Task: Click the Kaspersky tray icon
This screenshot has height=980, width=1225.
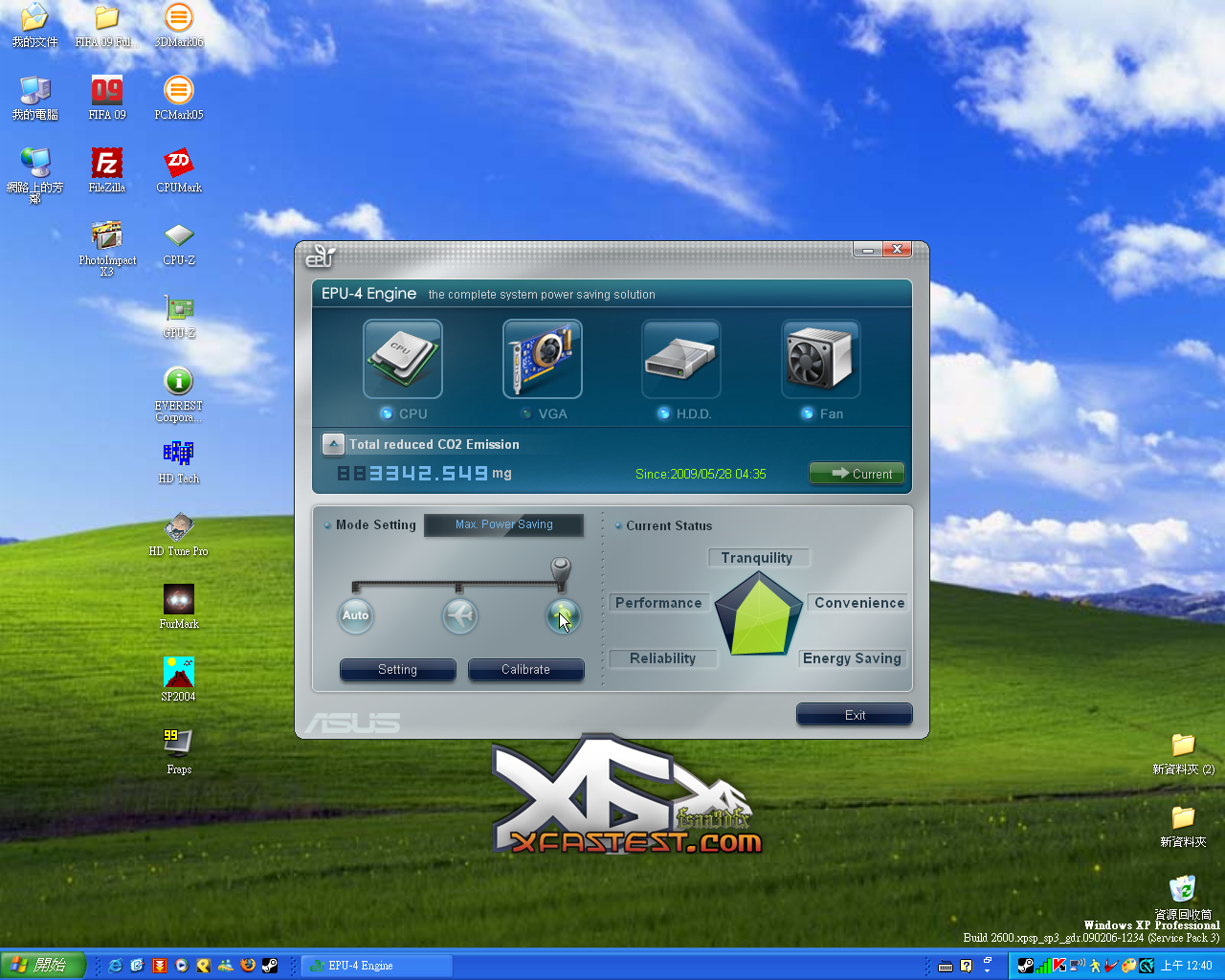Action: (x=1059, y=966)
